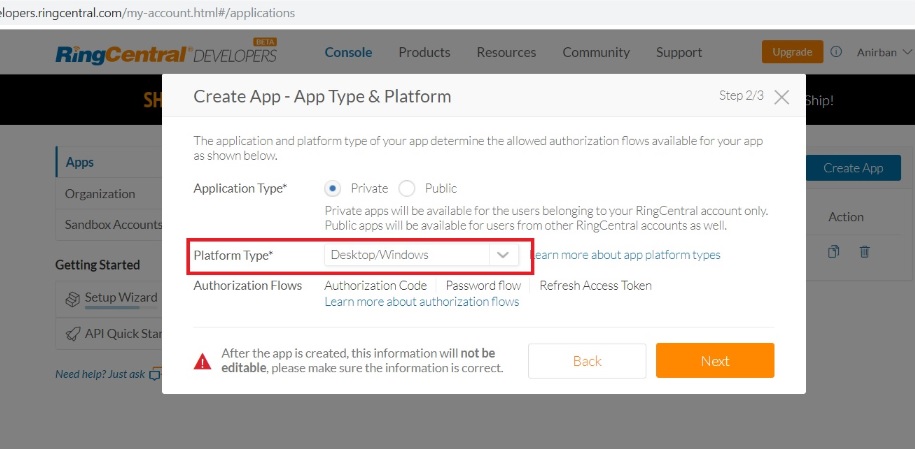The width and height of the screenshot is (916, 449).
Task: Click the trash delete icon under Action
Action: [x=865, y=252]
